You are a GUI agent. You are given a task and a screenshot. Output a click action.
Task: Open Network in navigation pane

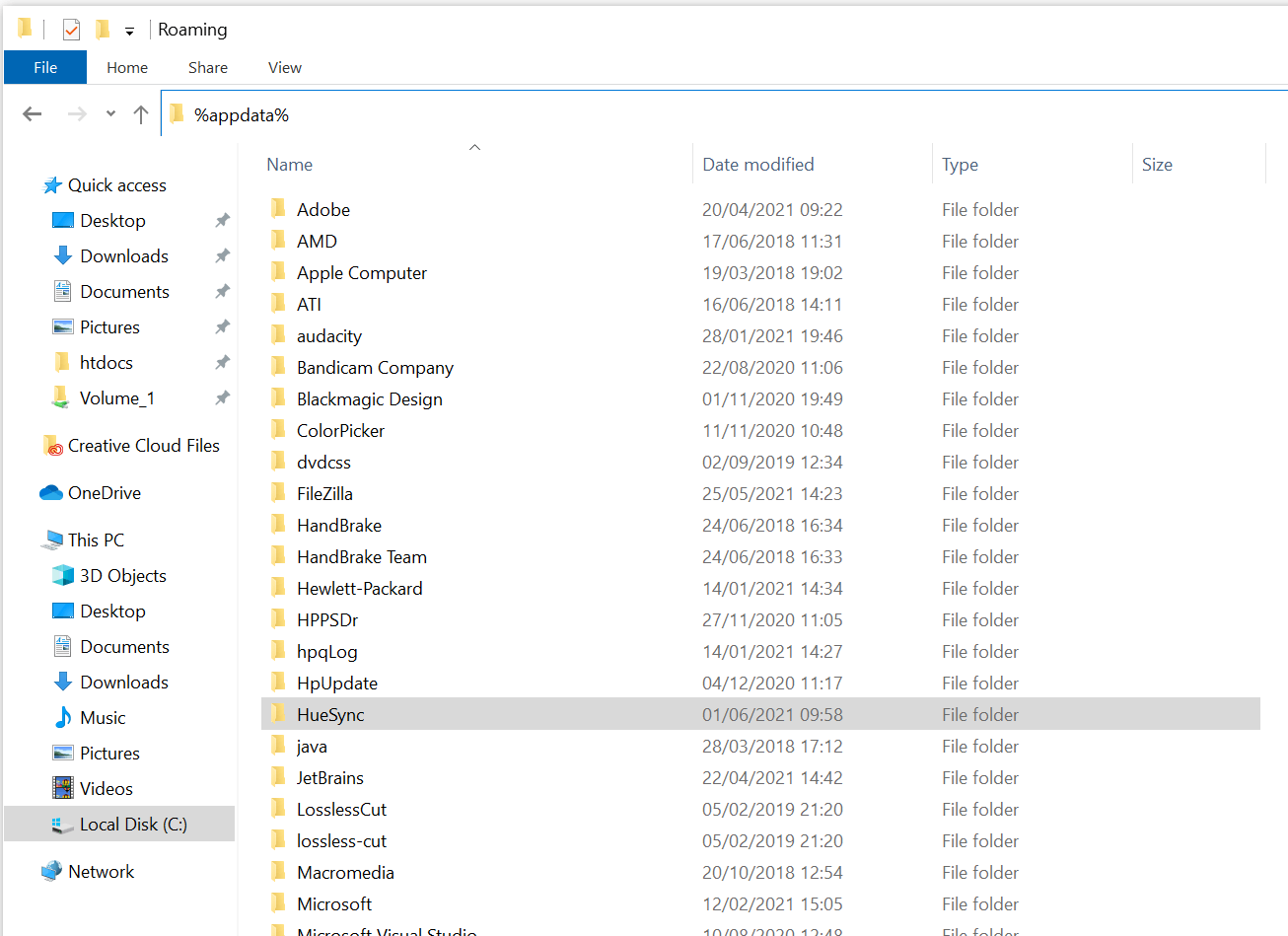point(101,872)
